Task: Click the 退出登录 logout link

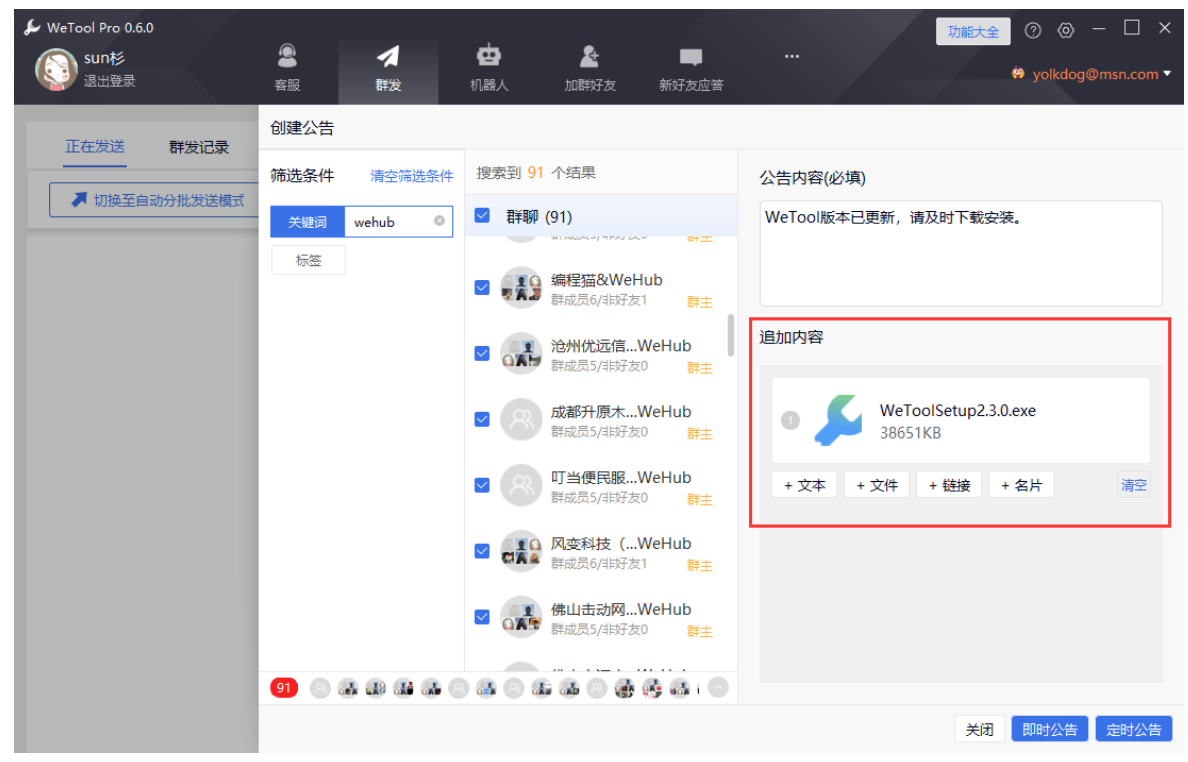Action: coord(110,81)
